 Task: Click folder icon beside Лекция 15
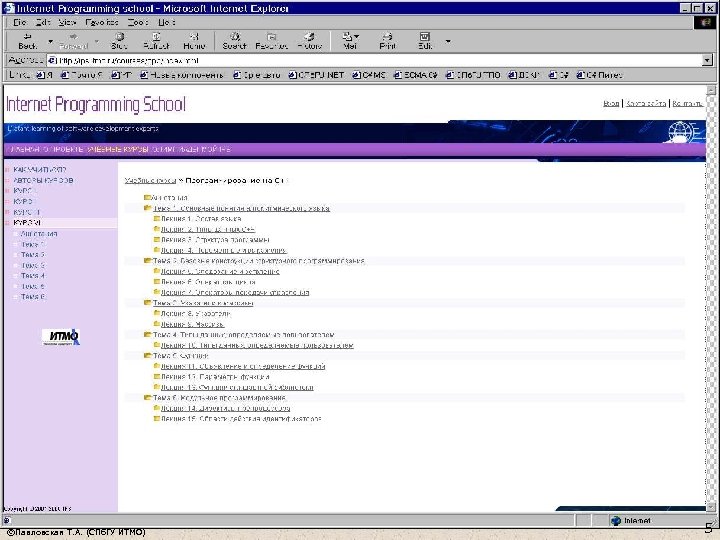[157, 419]
